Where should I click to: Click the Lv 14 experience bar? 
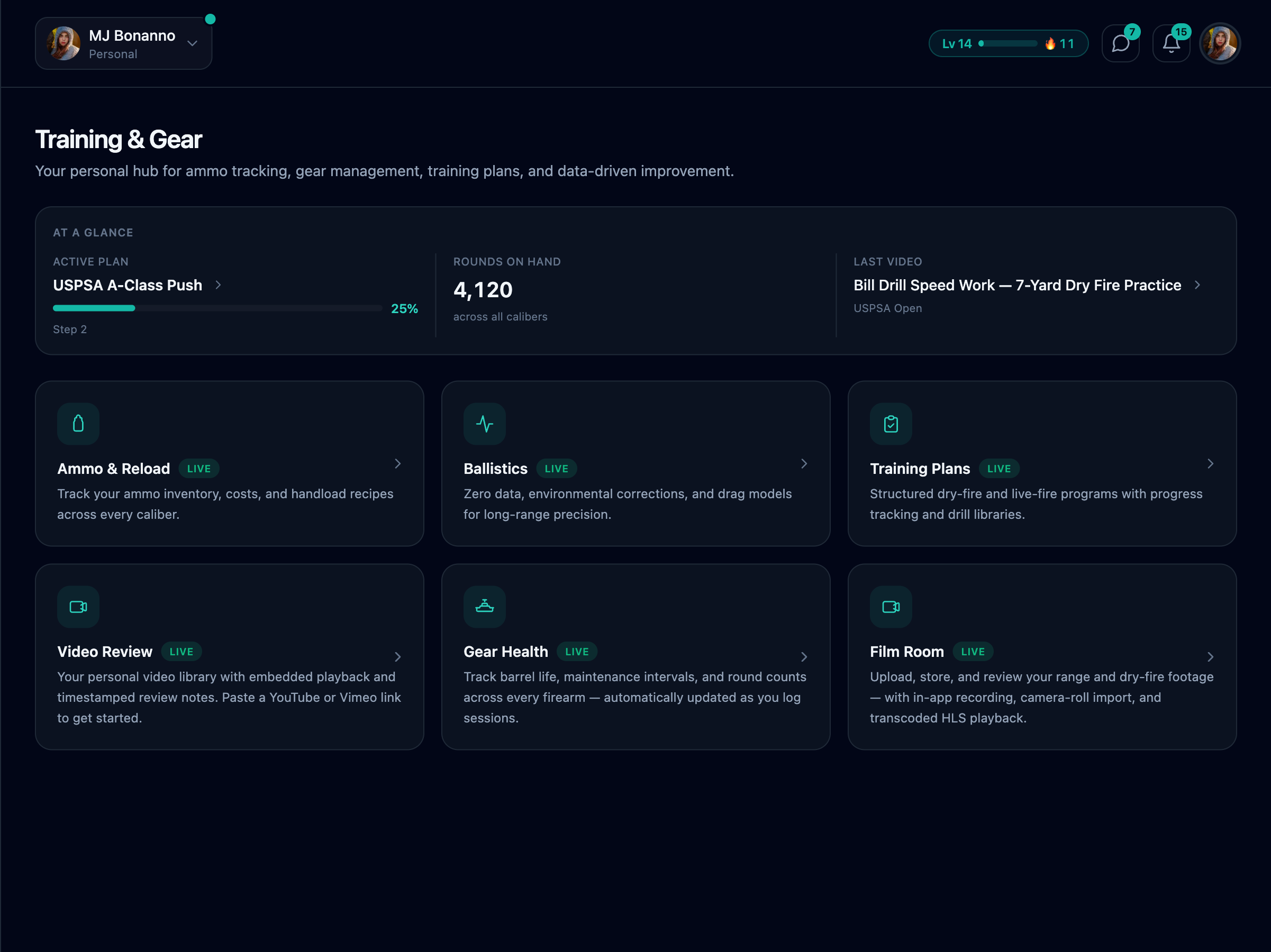click(x=1008, y=44)
